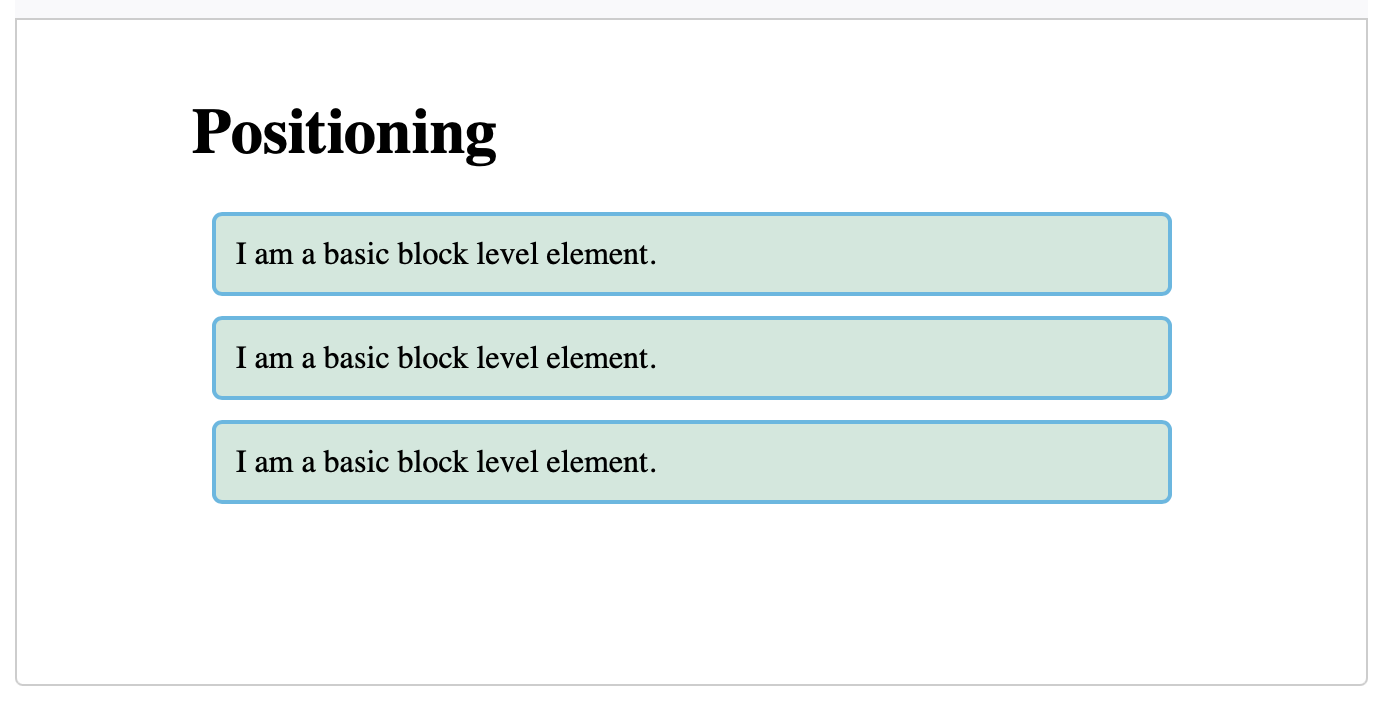Click the blank white area below the third box

(692, 590)
